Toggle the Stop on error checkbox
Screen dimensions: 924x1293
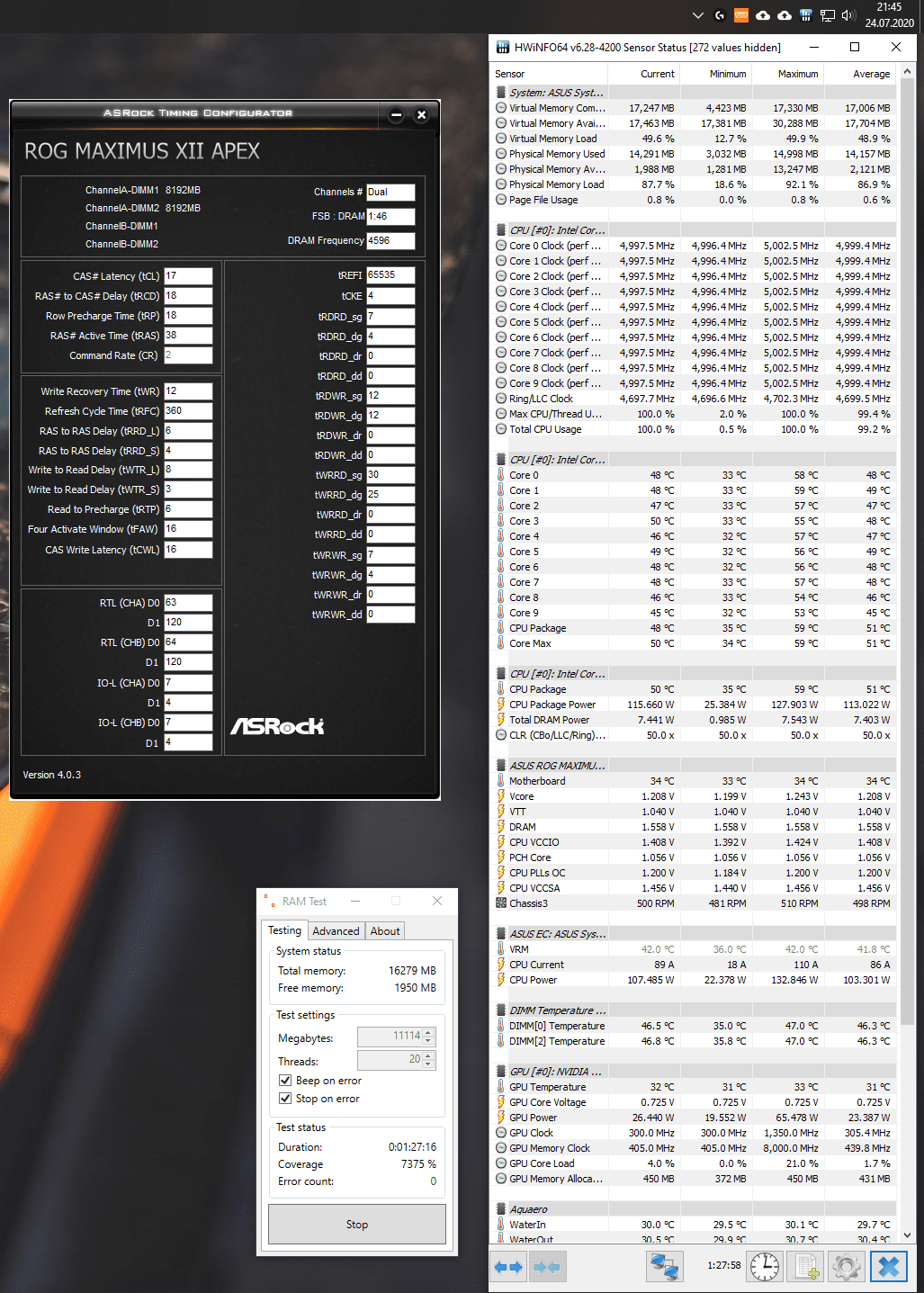point(285,1099)
